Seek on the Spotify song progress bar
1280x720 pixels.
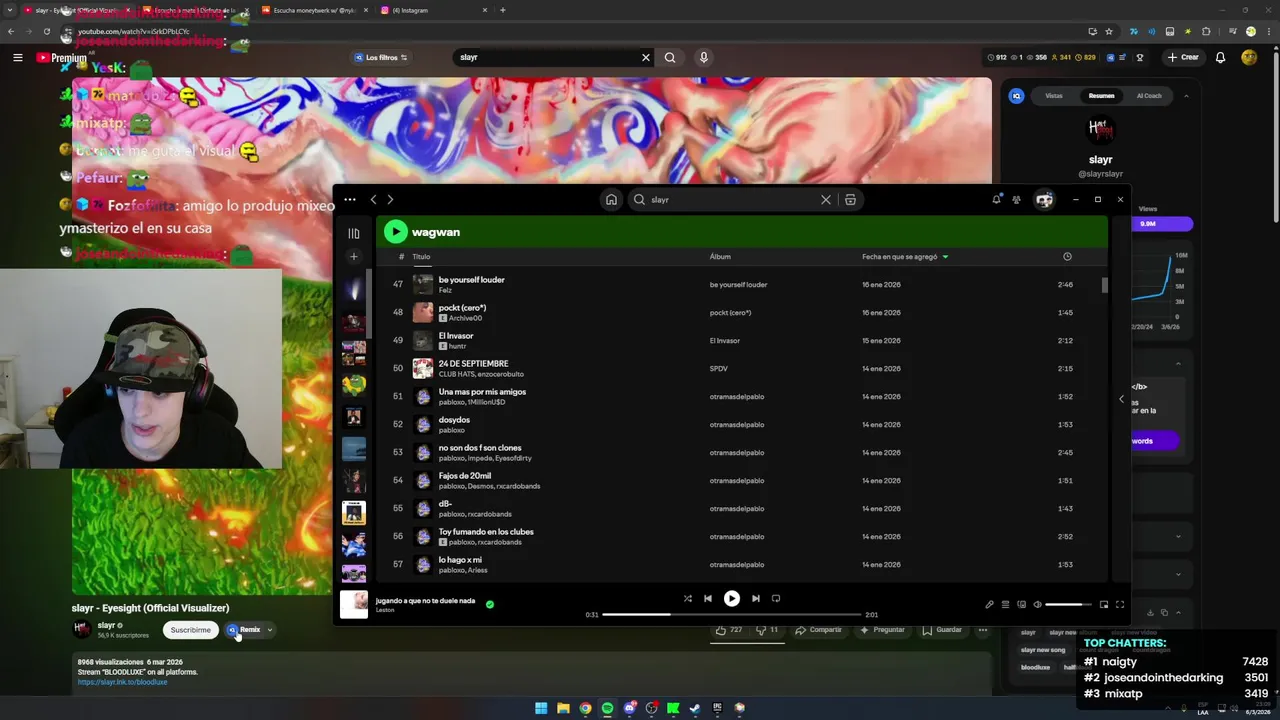(732, 614)
